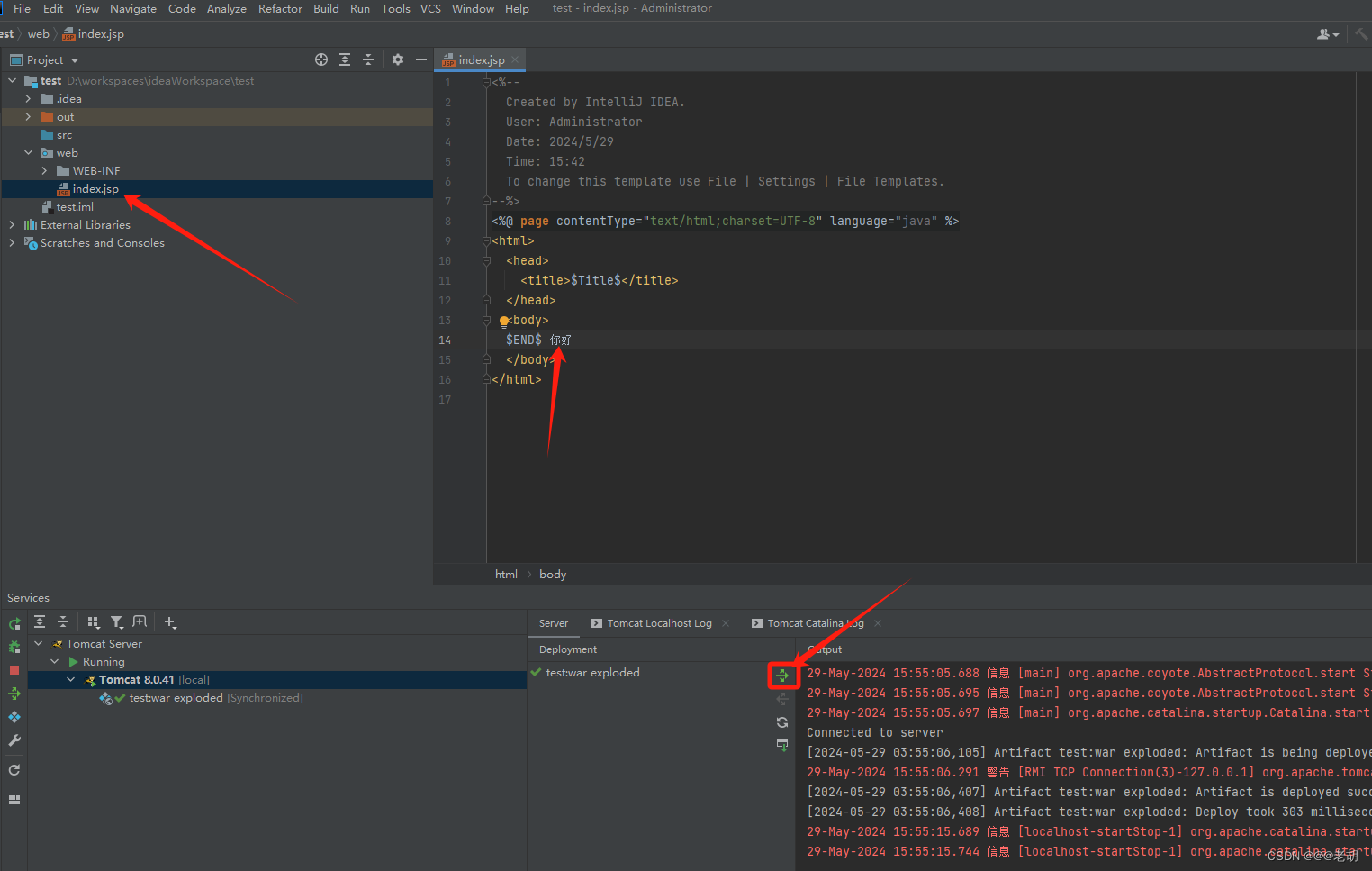Open selected service in new tab
The height and width of the screenshot is (871, 1372).
[x=140, y=622]
